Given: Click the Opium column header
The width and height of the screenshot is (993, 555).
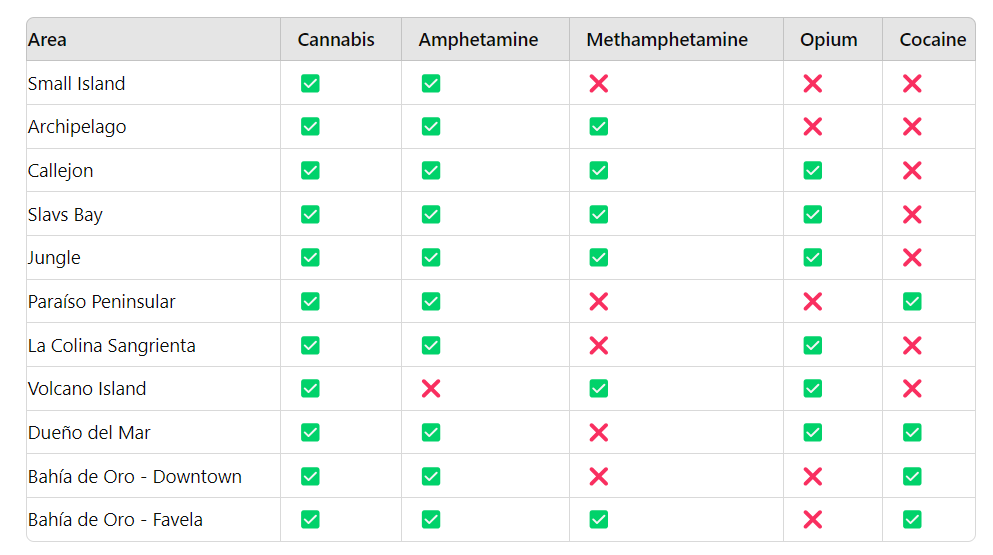Looking at the screenshot, I should 828,40.
